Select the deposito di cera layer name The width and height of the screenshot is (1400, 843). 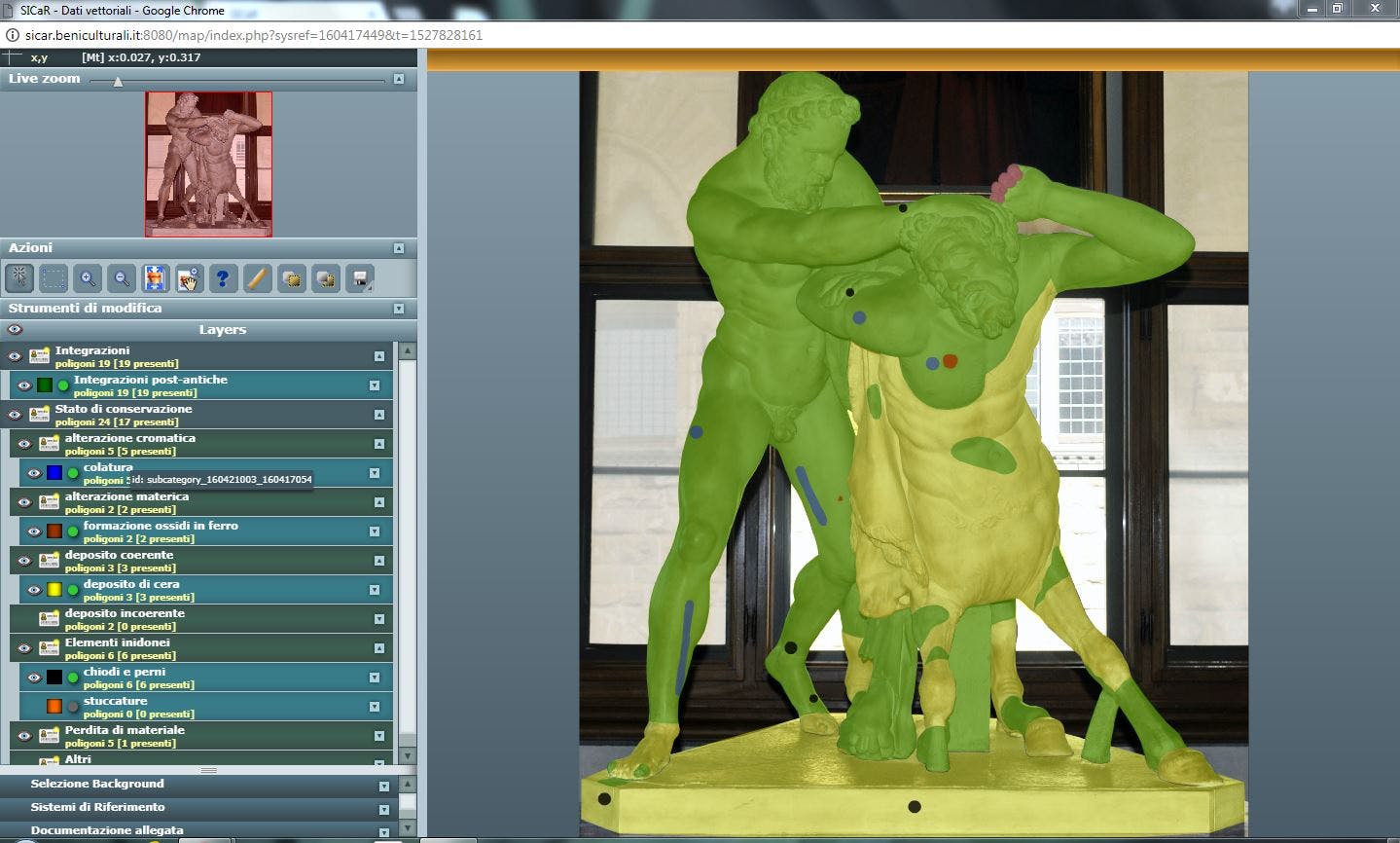[131, 584]
